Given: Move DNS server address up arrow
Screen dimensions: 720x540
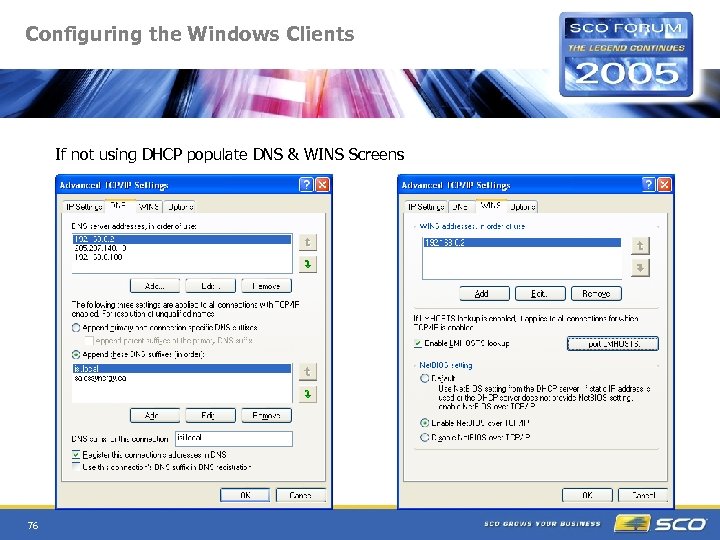Looking at the screenshot, I should [308, 242].
